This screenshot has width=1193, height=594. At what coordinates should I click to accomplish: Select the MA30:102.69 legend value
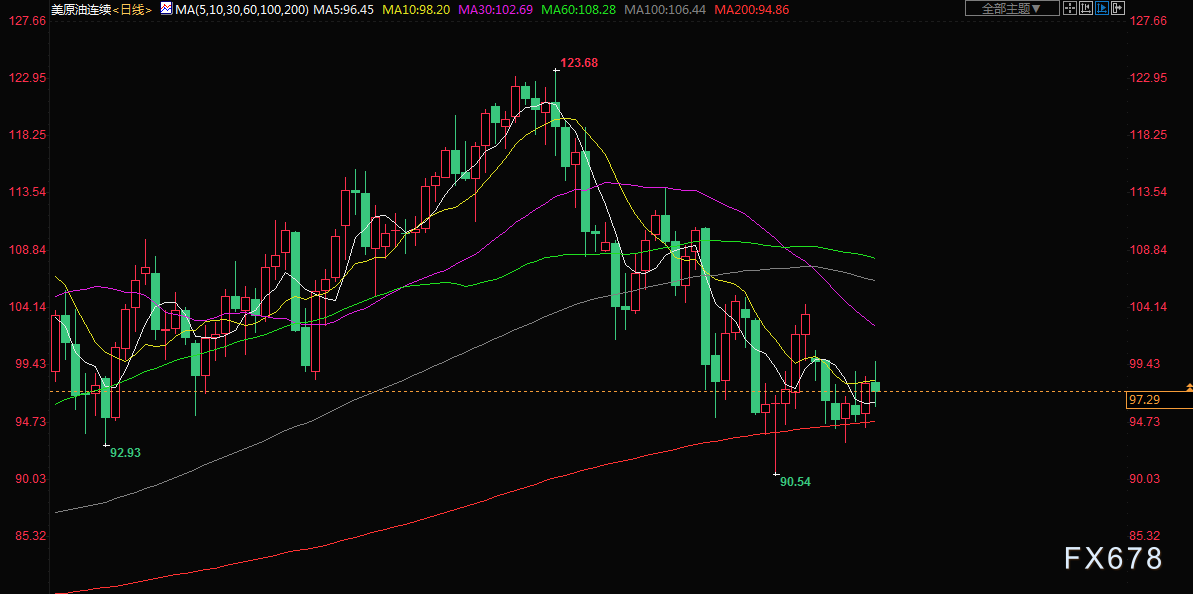pos(495,9)
